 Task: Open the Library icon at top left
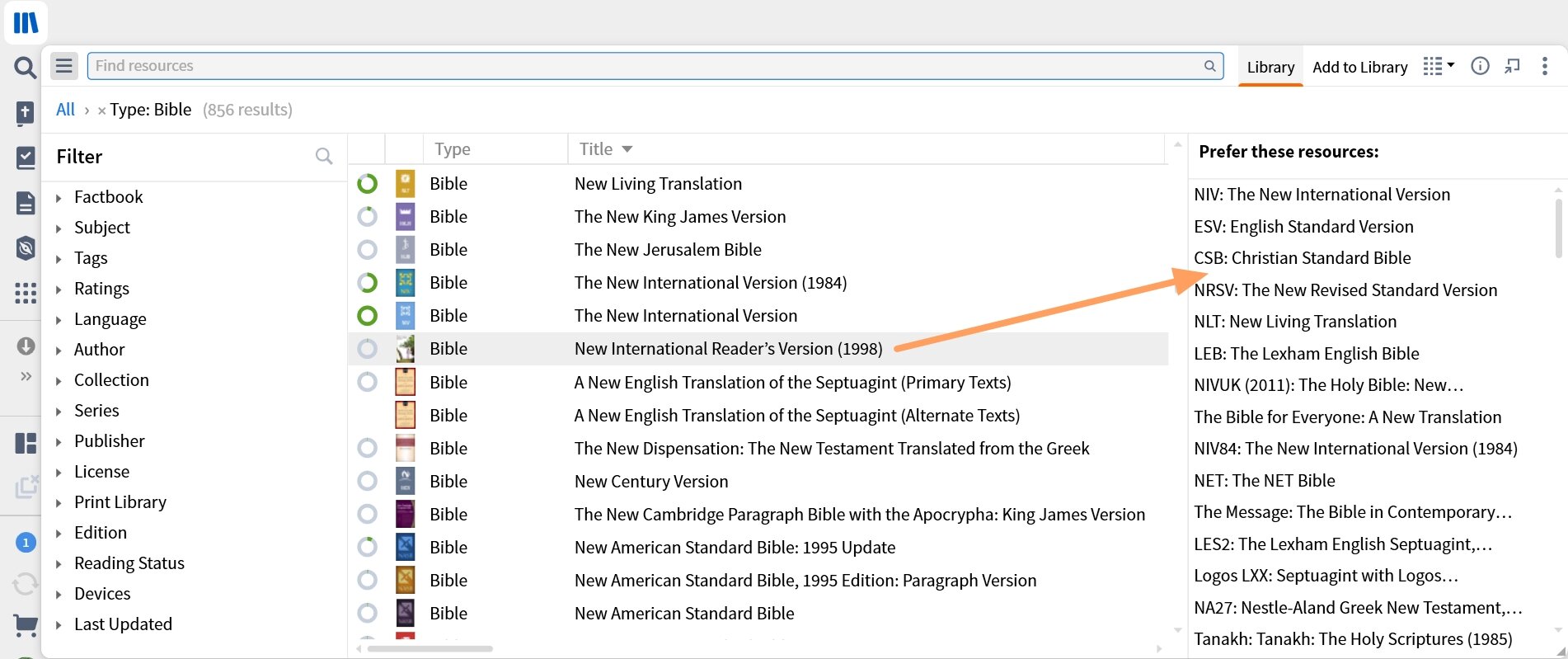pyautogui.click(x=26, y=22)
